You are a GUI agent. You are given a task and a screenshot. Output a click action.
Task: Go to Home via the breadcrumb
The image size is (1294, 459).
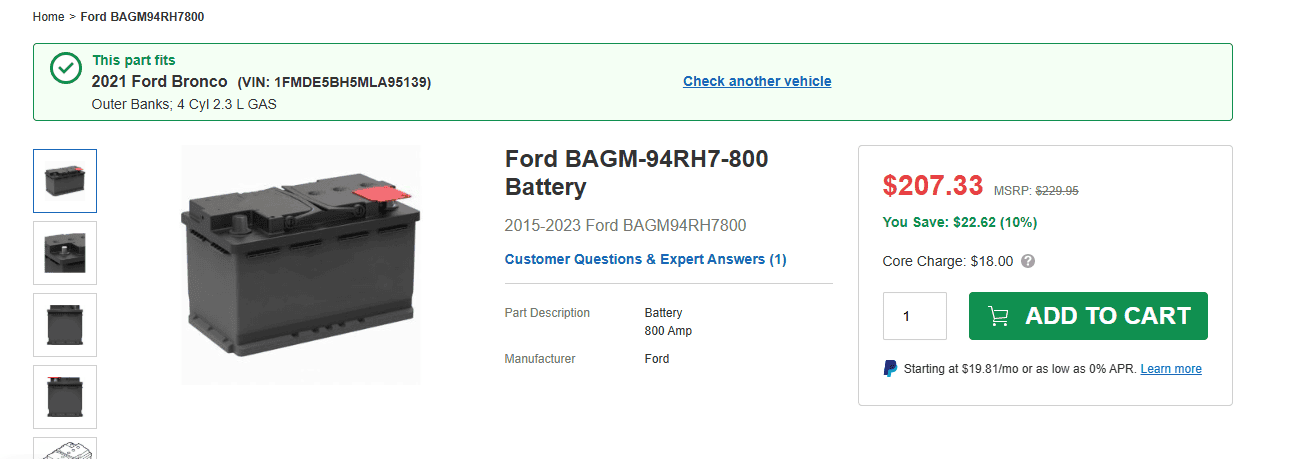(x=48, y=17)
